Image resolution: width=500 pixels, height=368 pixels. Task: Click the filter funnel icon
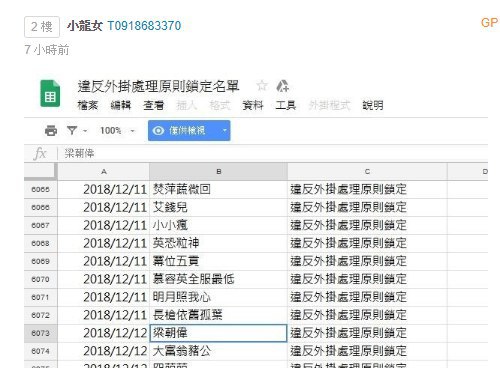[72, 130]
